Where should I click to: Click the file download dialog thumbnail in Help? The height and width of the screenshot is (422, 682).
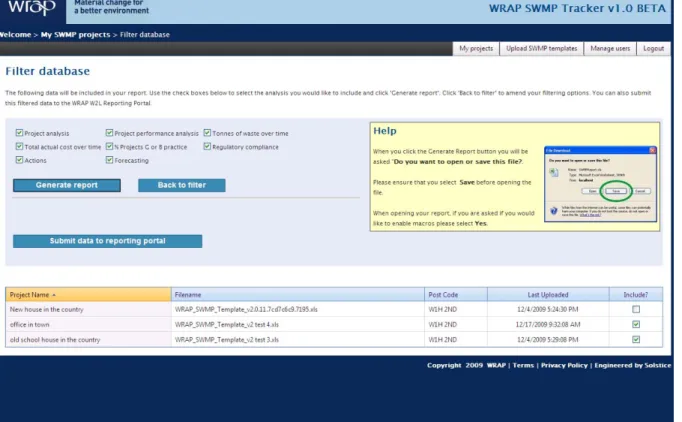(600, 184)
